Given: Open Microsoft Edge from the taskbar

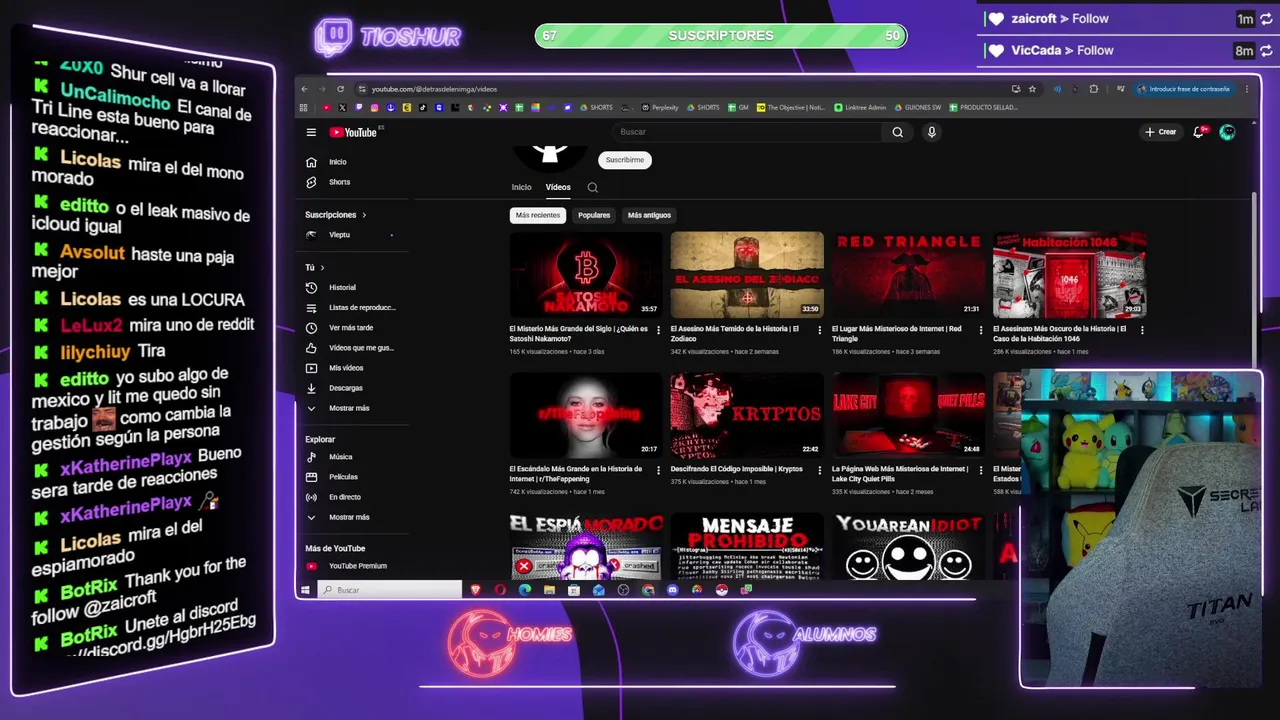Looking at the screenshot, I should pos(525,590).
